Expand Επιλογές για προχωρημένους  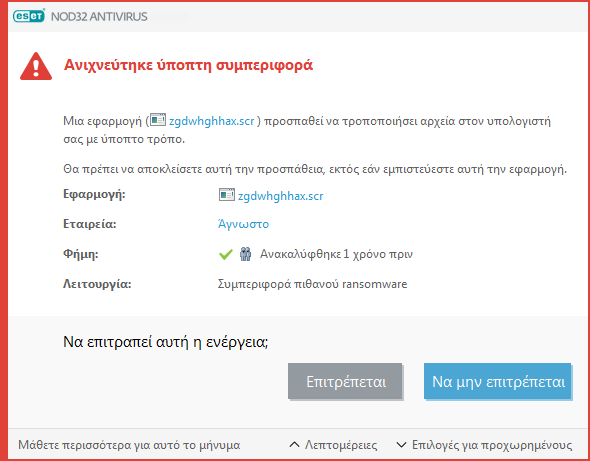click(484, 445)
